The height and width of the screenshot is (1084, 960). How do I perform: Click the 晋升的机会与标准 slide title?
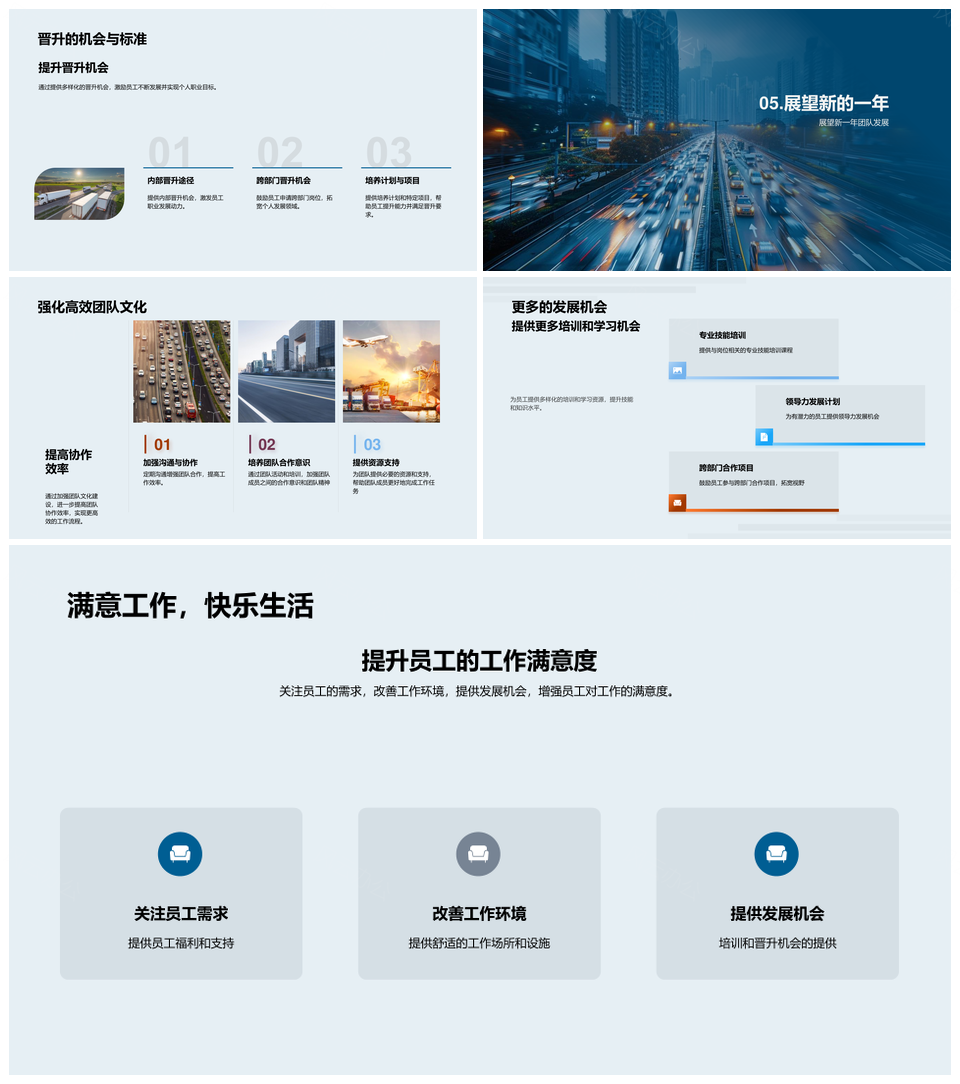pos(92,39)
